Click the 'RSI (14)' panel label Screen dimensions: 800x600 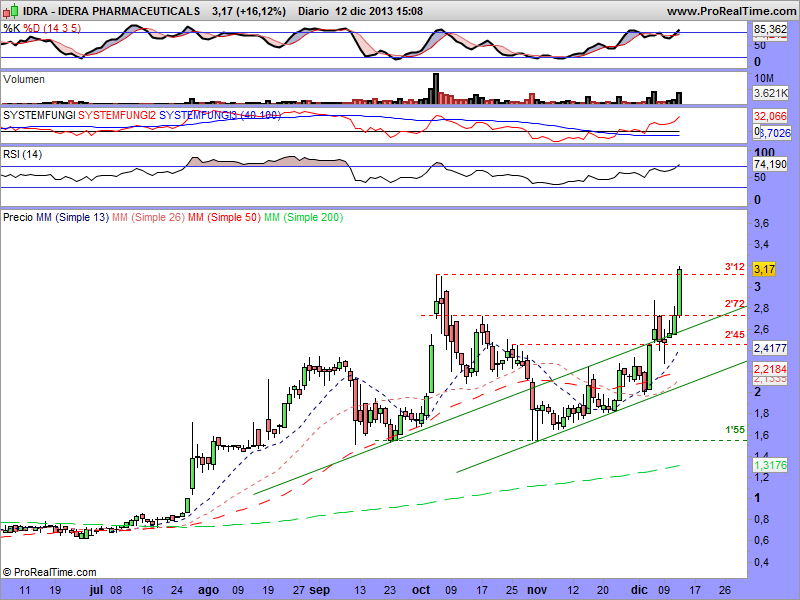pyautogui.click(x=22, y=154)
